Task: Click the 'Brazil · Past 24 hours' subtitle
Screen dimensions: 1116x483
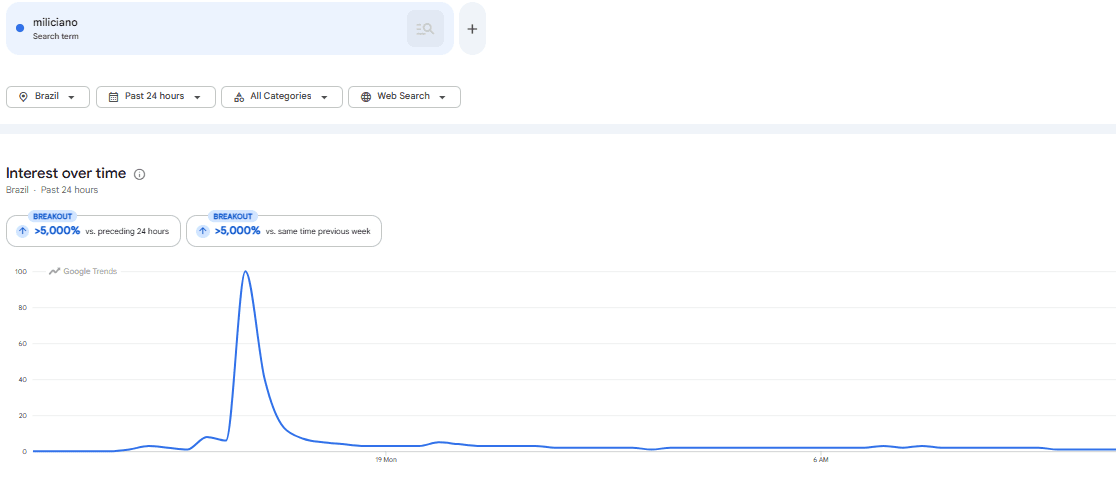Action: pyautogui.click(x=52, y=190)
